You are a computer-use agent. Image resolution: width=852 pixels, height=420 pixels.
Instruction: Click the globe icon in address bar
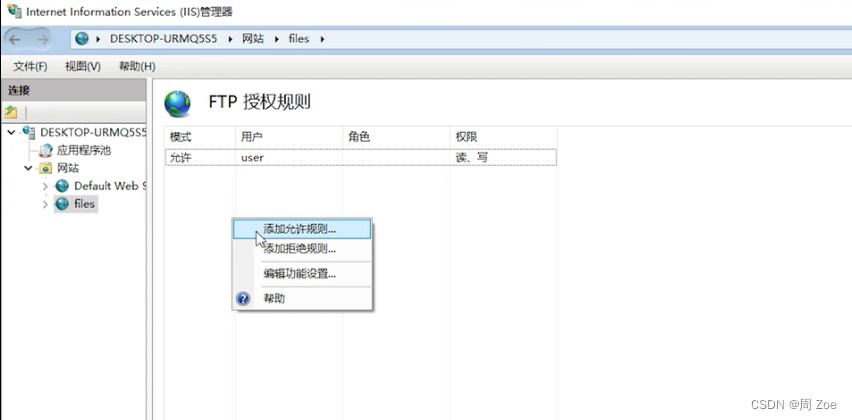coord(82,39)
